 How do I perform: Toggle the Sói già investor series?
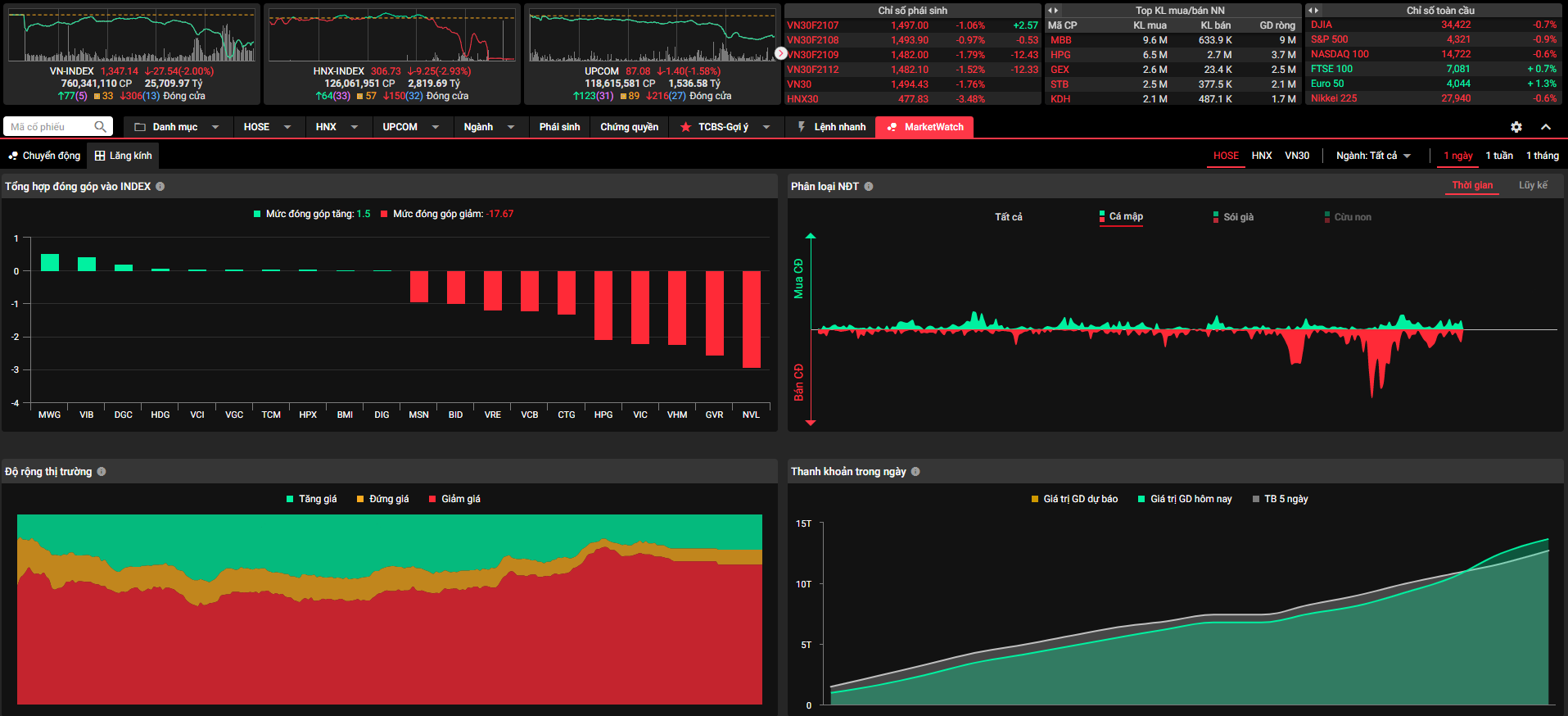[x=1233, y=217]
